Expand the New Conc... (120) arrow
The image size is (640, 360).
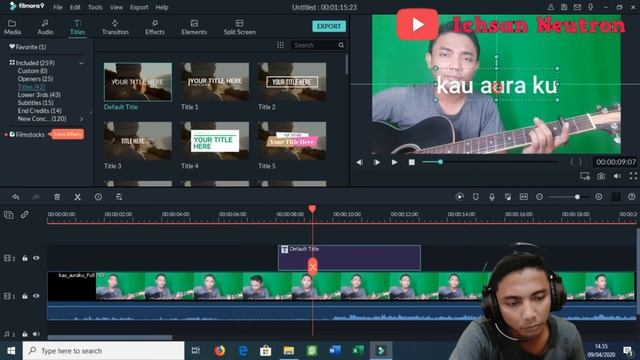(81, 119)
